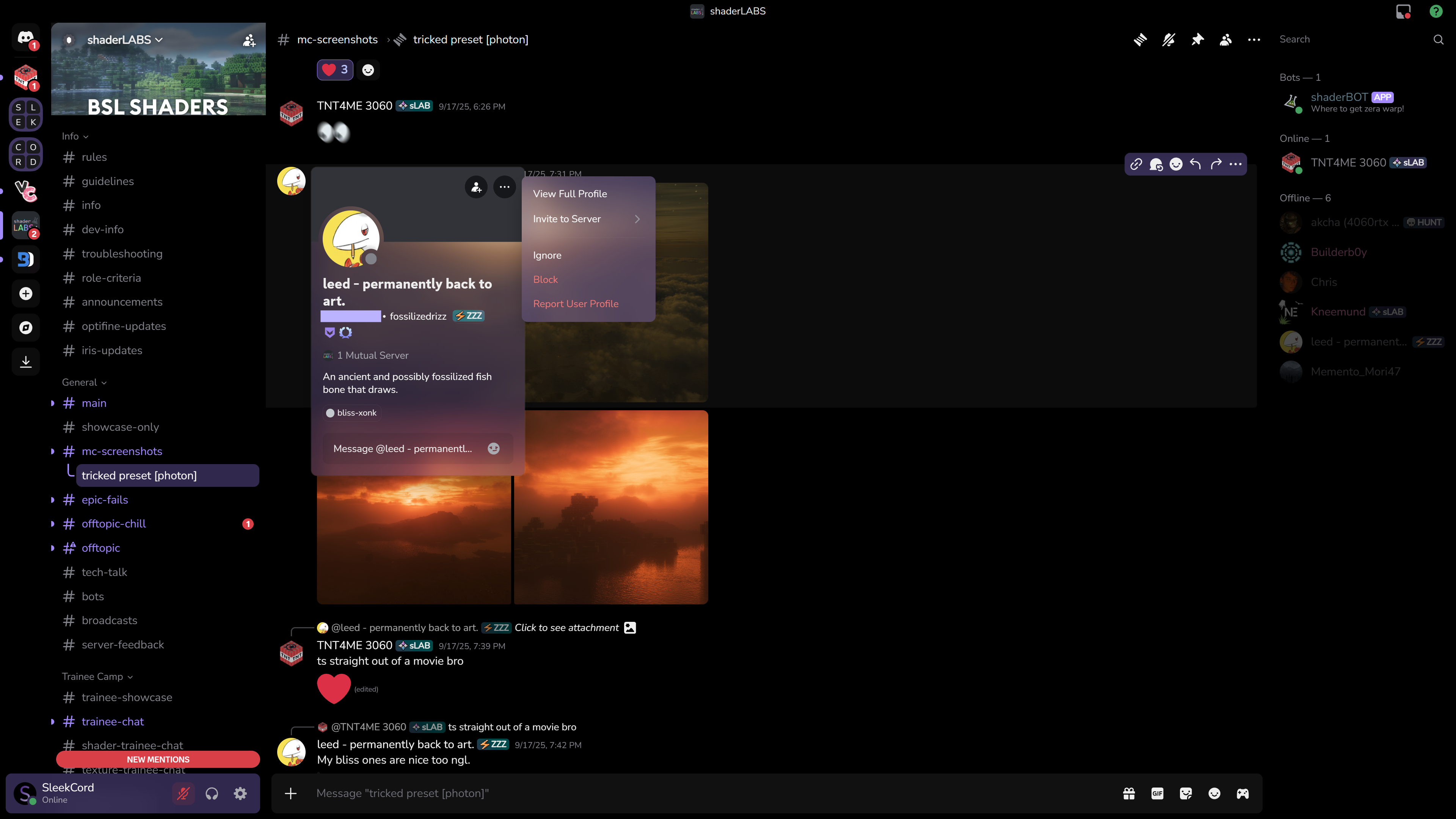The width and height of the screenshot is (1456, 819).
Task: Open the gift Nitro icon
Action: tap(1129, 794)
